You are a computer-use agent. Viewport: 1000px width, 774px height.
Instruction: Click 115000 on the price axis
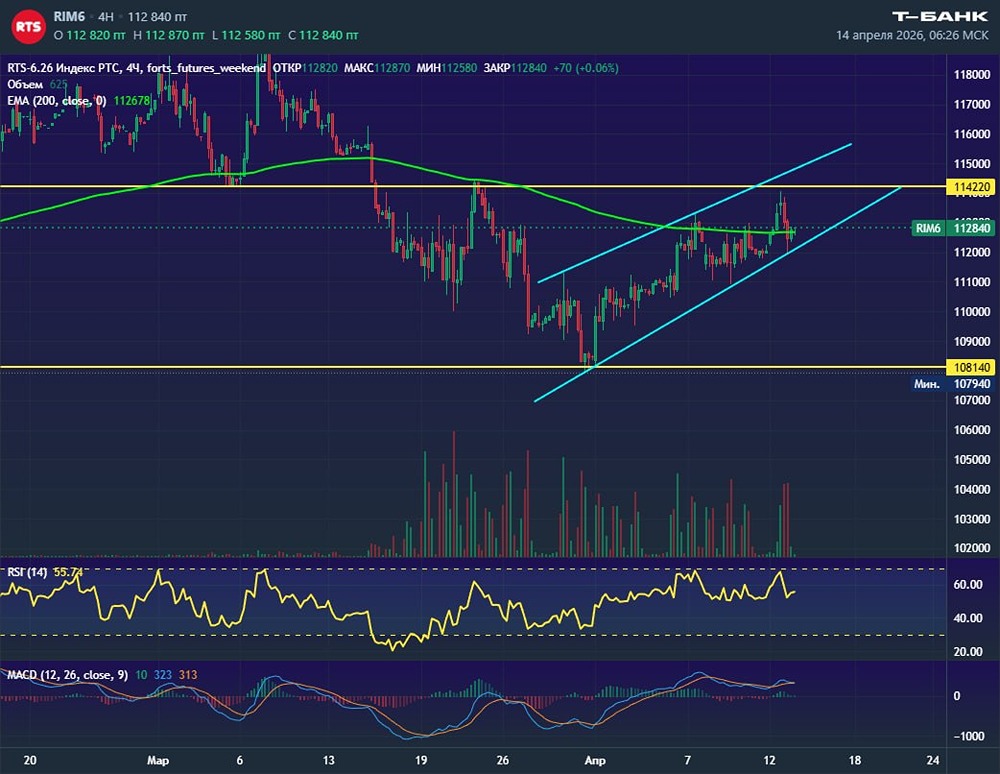(971, 164)
